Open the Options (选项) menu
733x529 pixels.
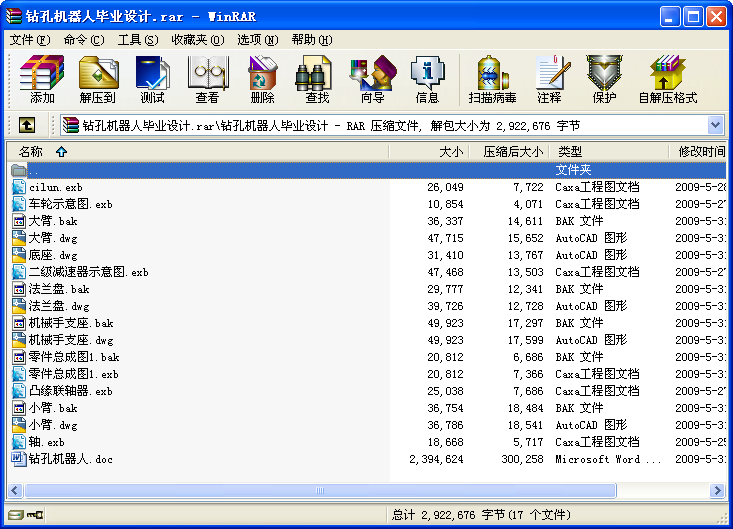(x=258, y=40)
